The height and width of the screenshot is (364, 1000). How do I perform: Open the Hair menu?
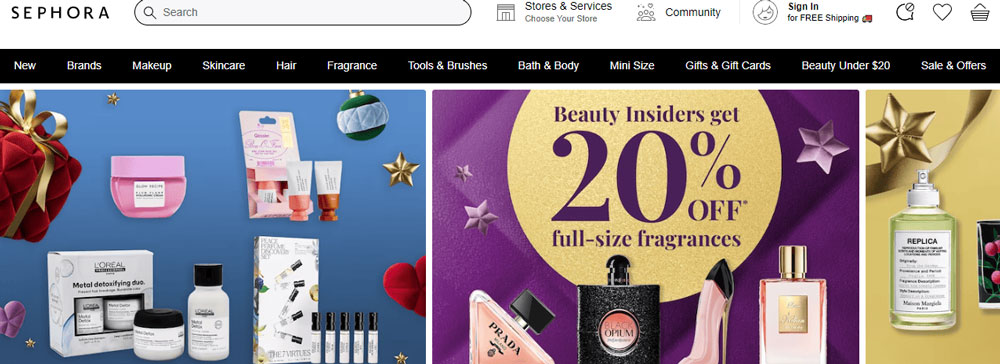pyautogui.click(x=286, y=66)
